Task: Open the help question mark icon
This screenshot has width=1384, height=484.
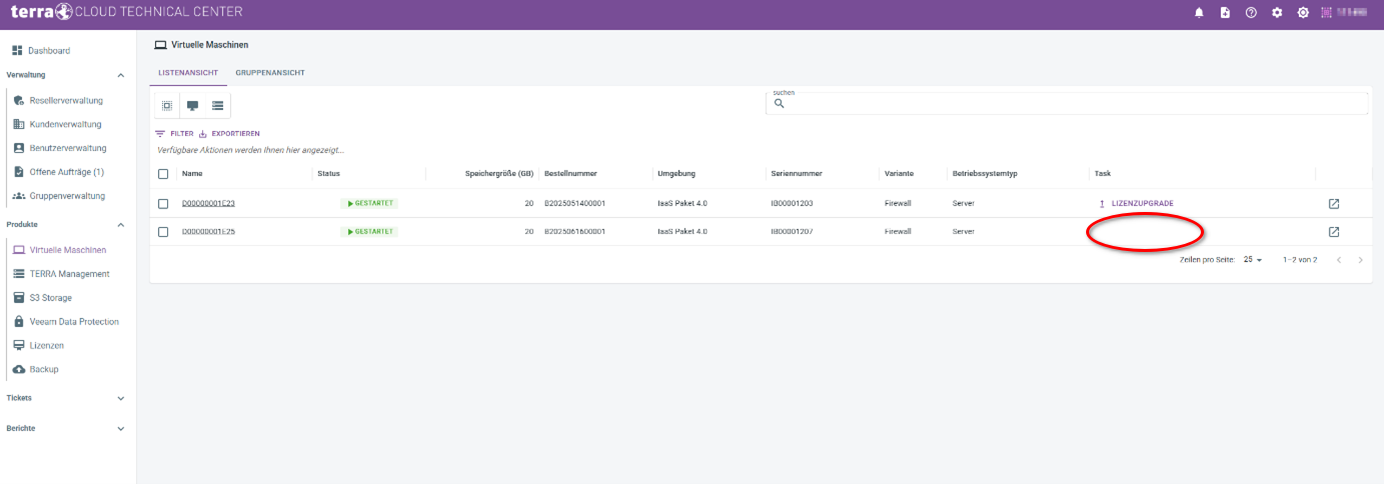Action: [x=1251, y=13]
